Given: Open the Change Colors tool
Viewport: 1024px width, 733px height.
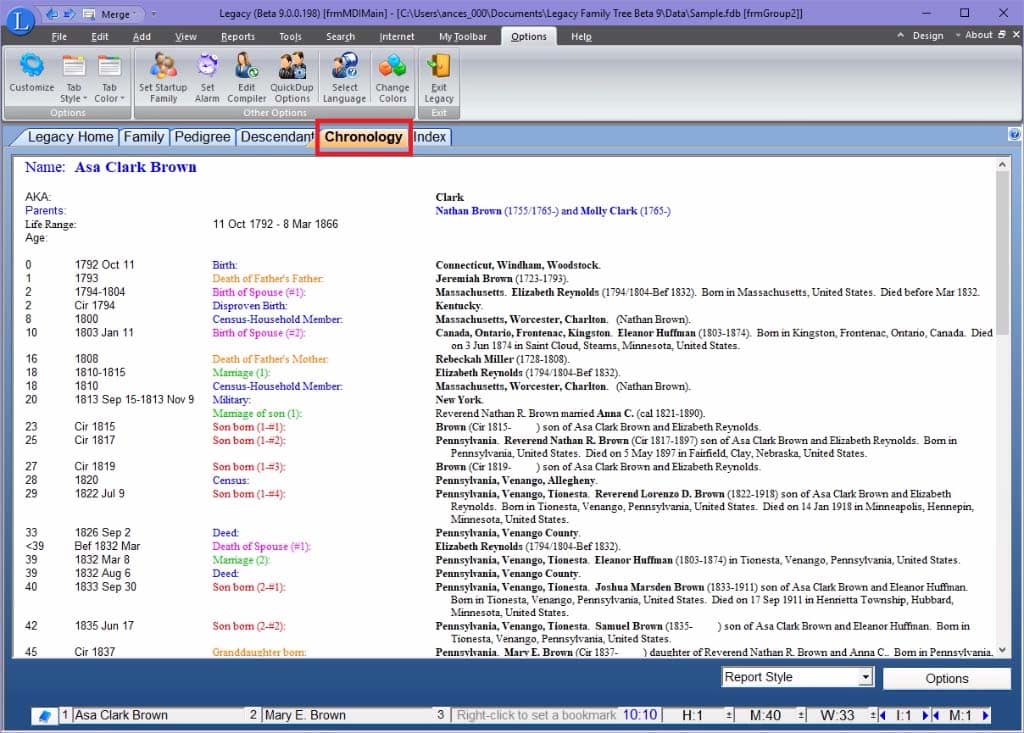Looking at the screenshot, I should point(392,75).
